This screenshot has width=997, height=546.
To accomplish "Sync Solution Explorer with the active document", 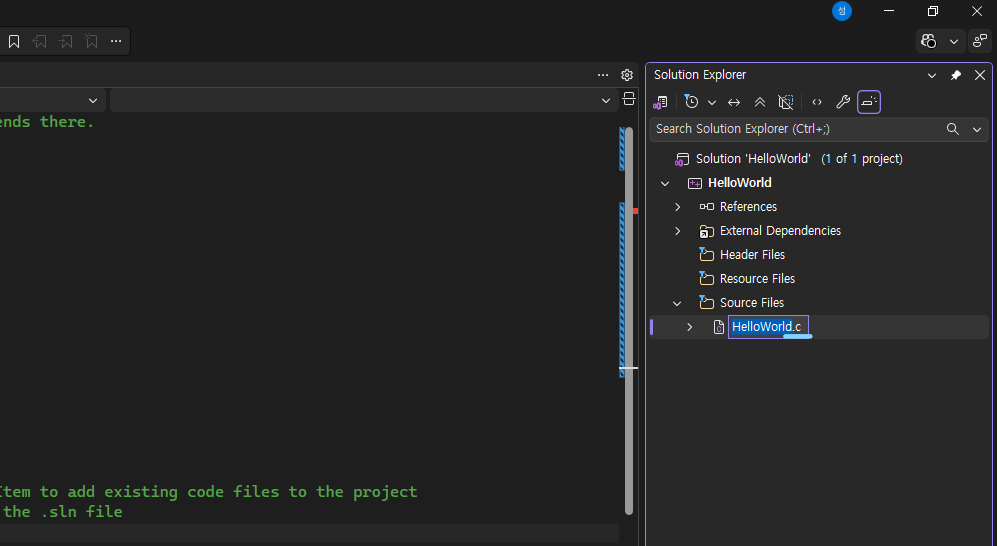I will [734, 102].
